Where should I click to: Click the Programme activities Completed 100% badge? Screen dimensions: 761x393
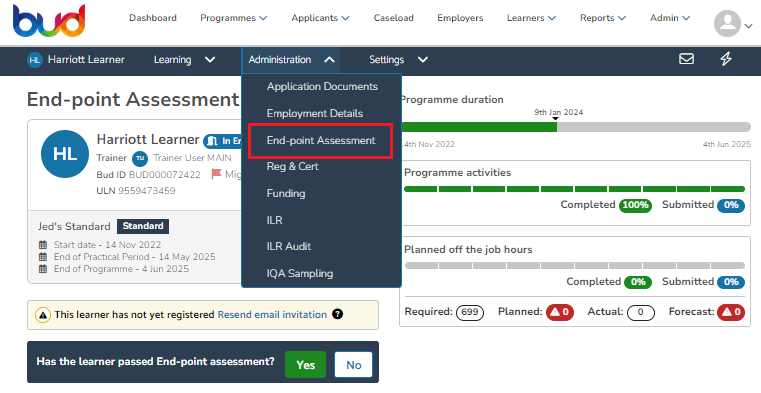click(635, 205)
